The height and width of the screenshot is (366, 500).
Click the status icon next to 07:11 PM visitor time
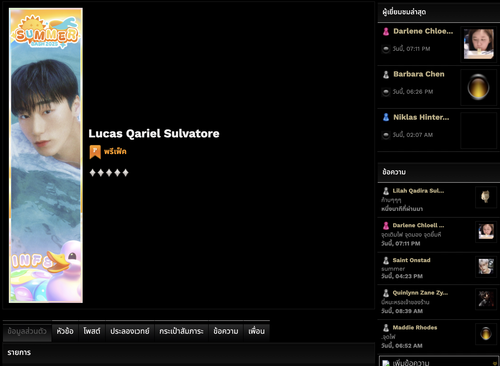[x=386, y=49]
